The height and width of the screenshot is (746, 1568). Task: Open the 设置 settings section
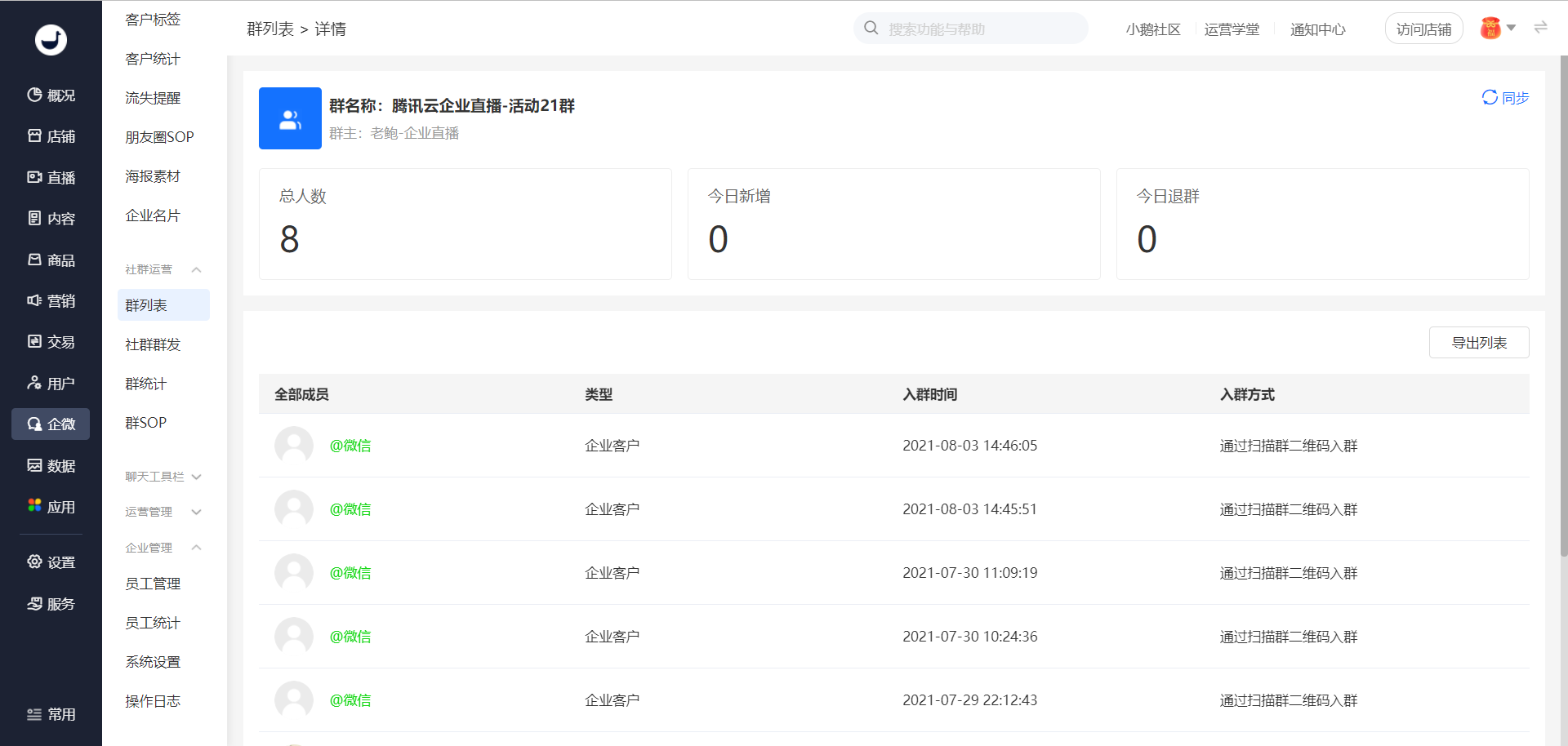(x=51, y=562)
